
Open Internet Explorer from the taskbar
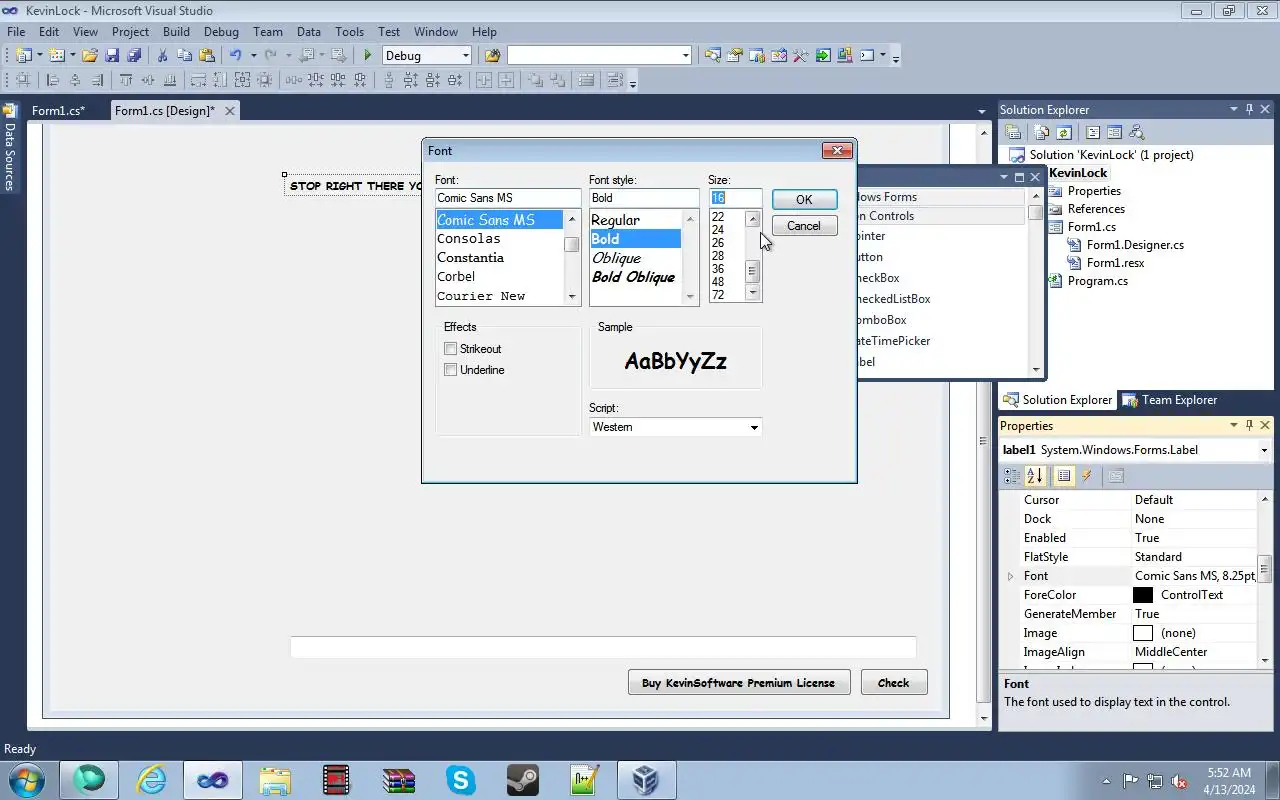point(151,780)
